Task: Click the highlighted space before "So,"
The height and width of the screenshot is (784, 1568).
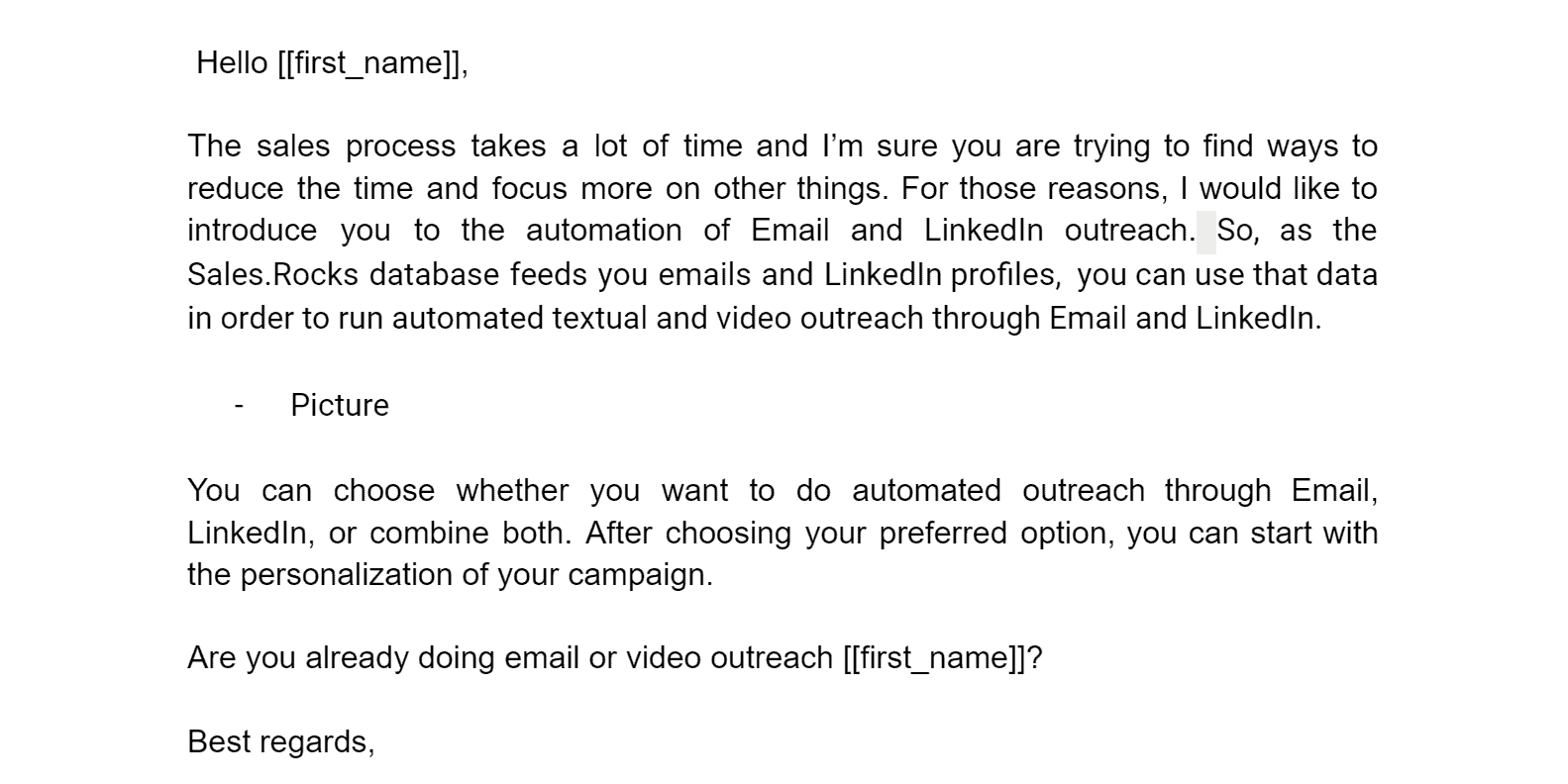Action: coord(1205,232)
